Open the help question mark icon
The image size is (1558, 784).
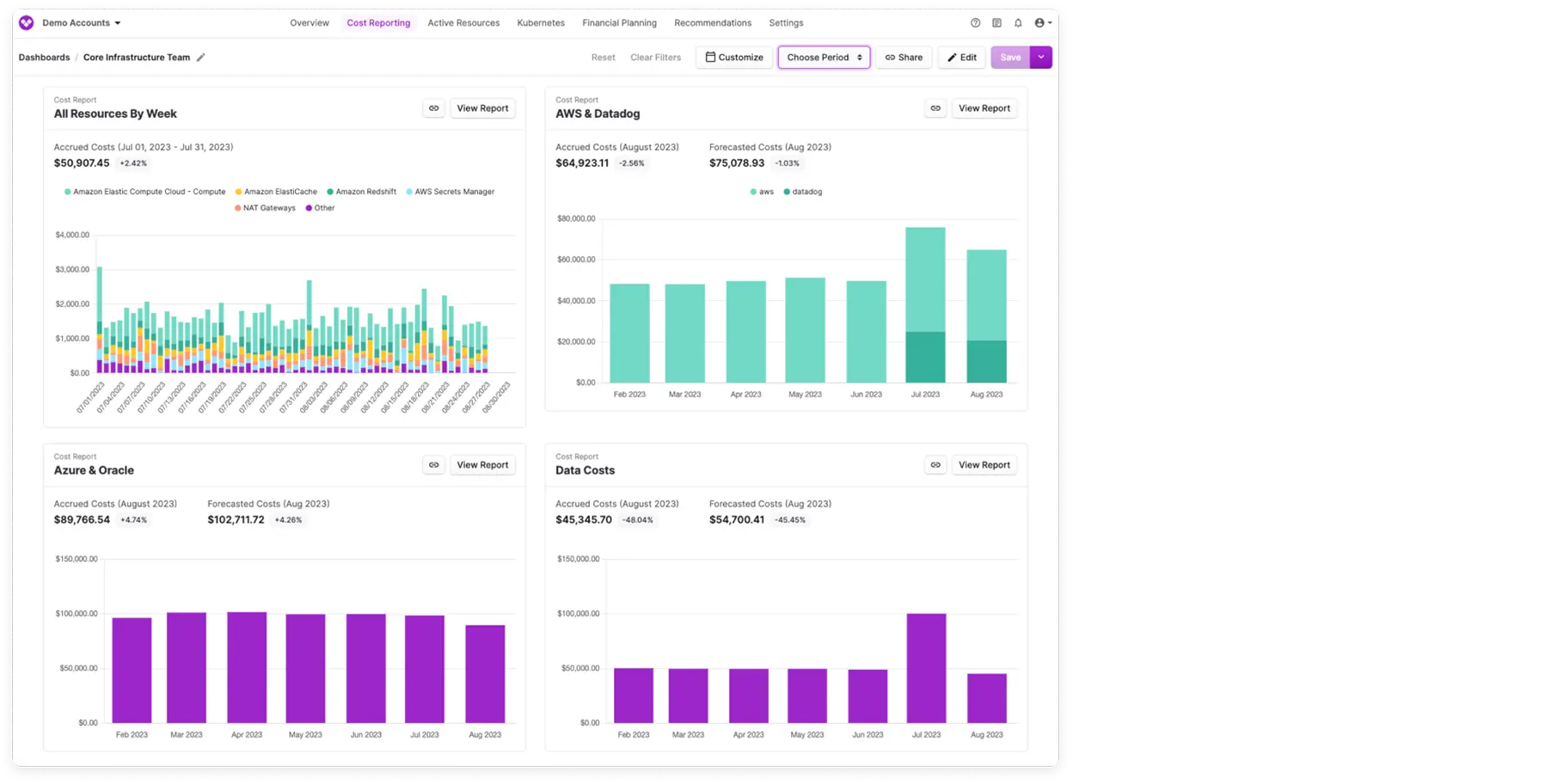point(975,23)
